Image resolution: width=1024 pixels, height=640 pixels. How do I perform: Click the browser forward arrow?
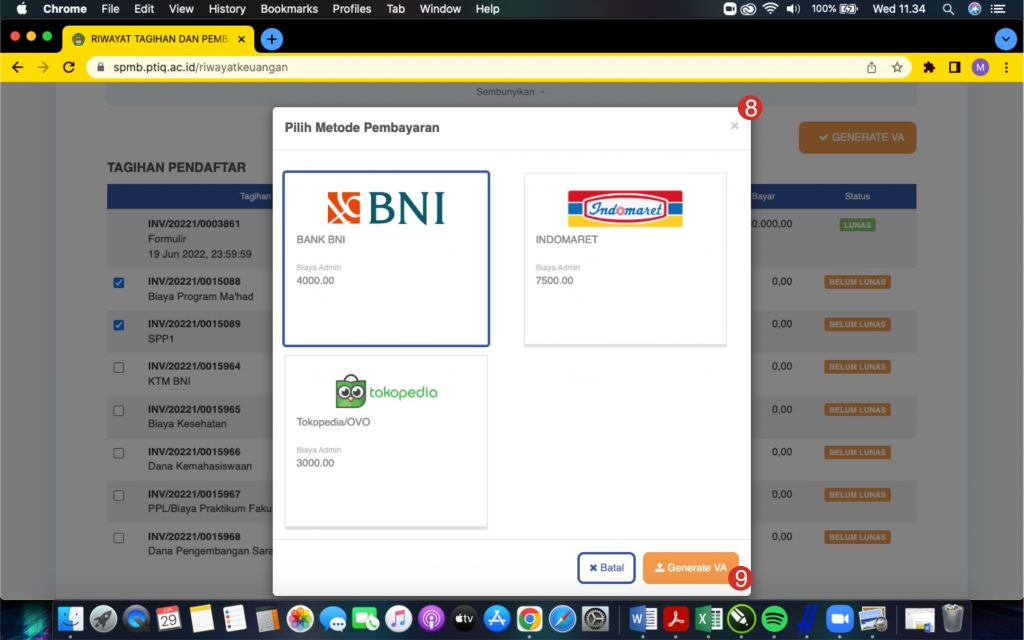pyautogui.click(x=43, y=67)
